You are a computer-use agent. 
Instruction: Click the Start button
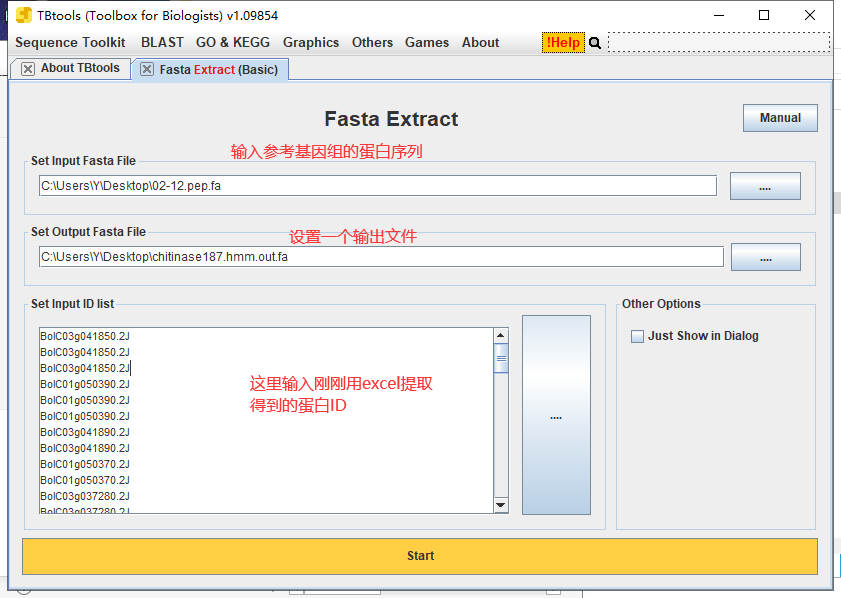(x=420, y=557)
